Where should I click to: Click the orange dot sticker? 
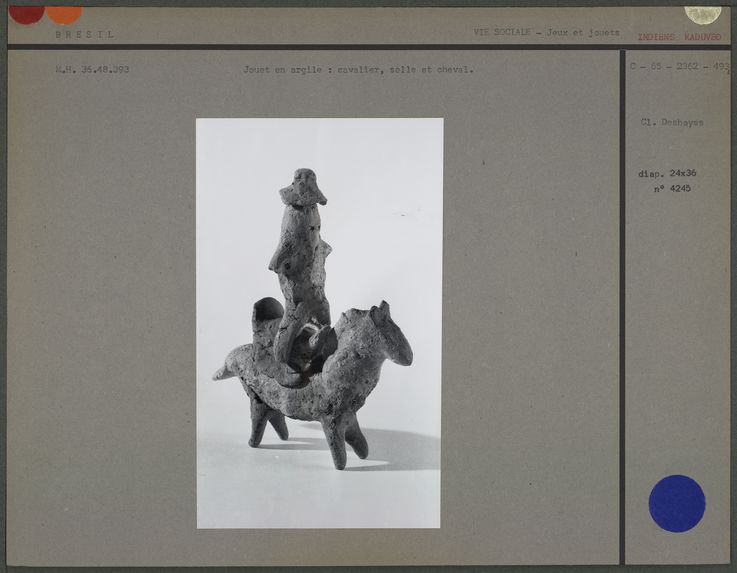point(64,14)
